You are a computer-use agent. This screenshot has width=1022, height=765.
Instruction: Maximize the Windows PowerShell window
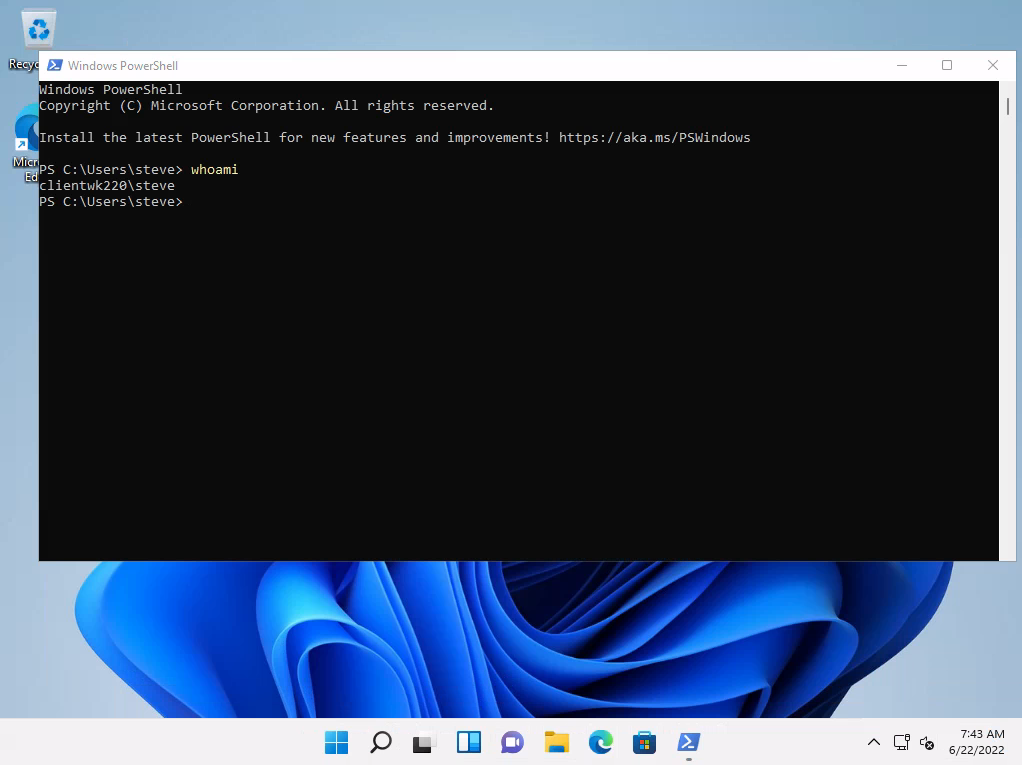947,66
